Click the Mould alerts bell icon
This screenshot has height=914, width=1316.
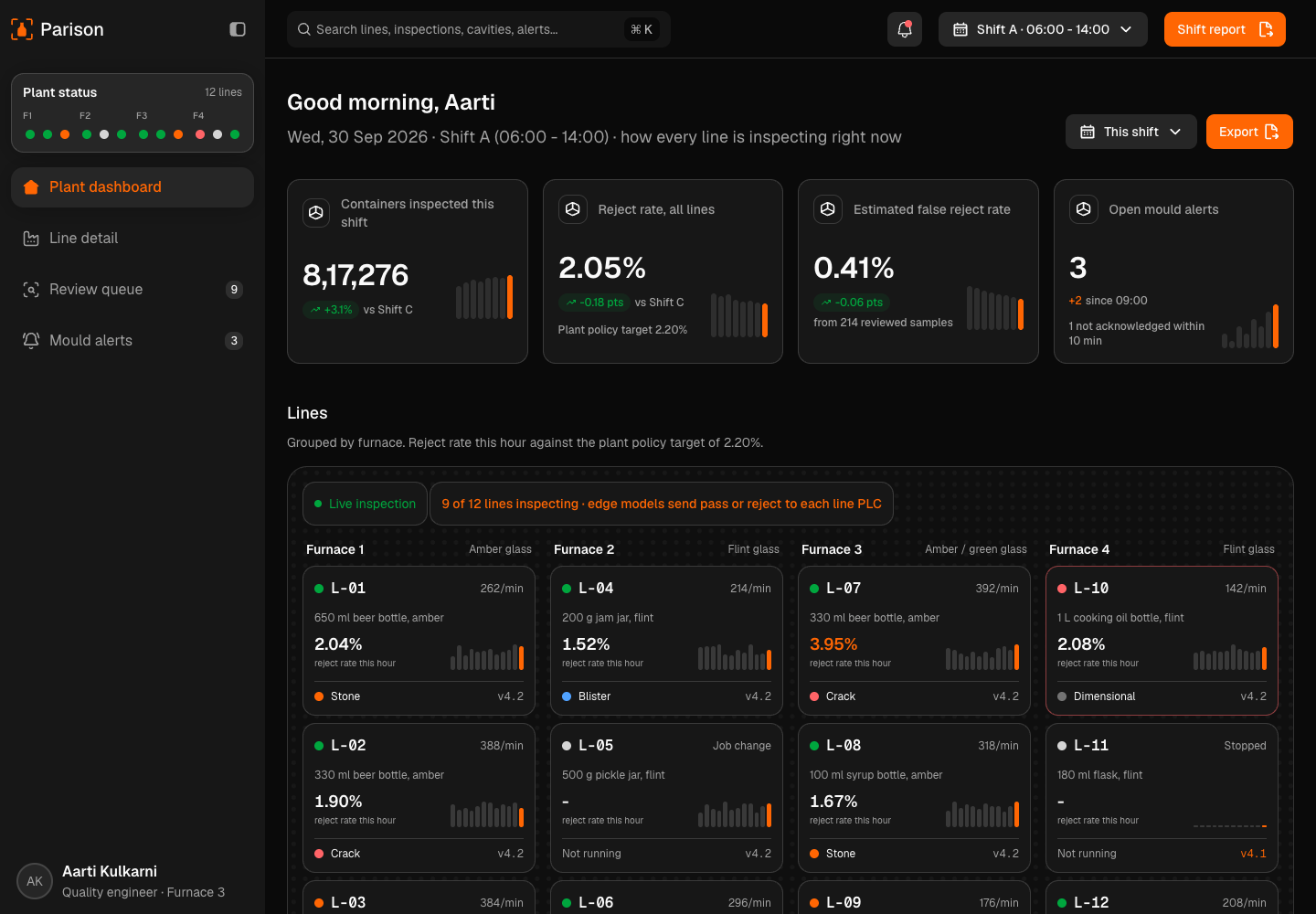click(x=31, y=341)
